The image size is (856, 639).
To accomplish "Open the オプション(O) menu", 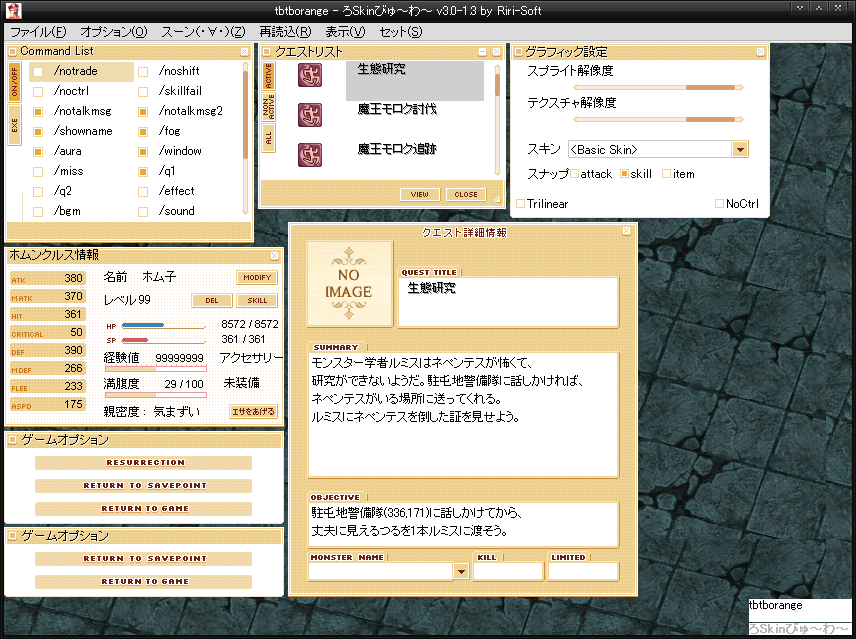I will click(114, 32).
